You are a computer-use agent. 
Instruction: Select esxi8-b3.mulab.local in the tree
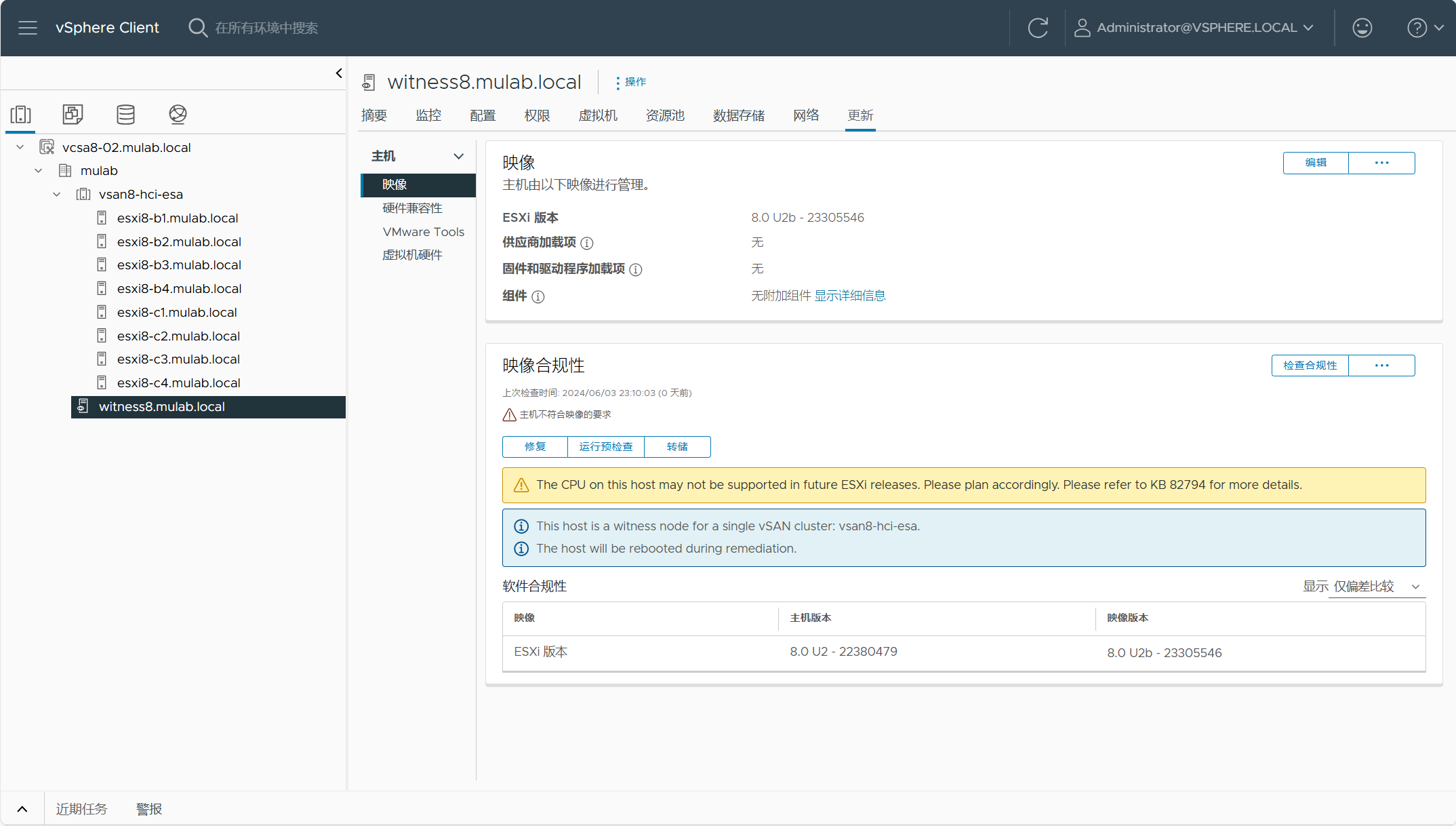(x=179, y=265)
